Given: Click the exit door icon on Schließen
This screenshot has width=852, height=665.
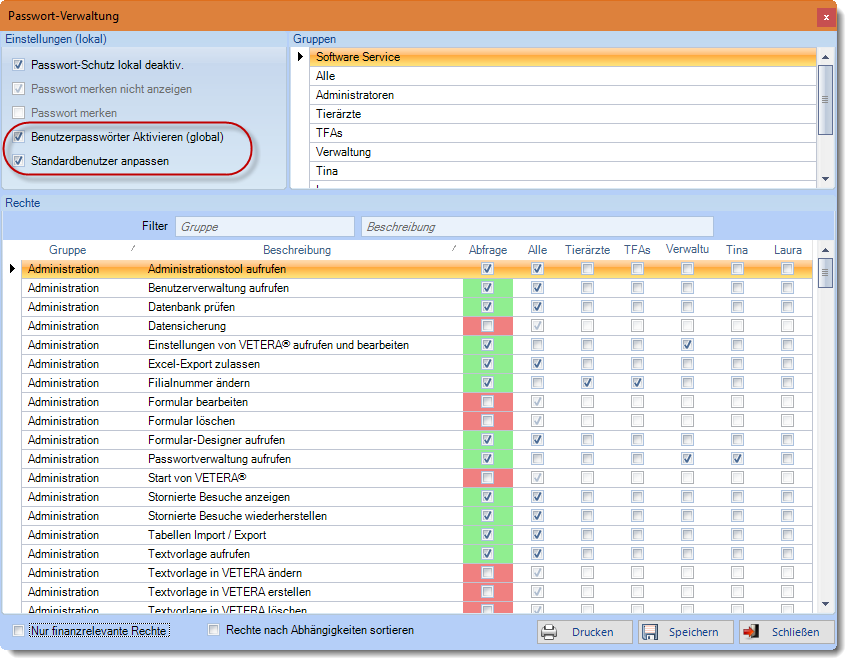Looking at the screenshot, I should (x=752, y=632).
